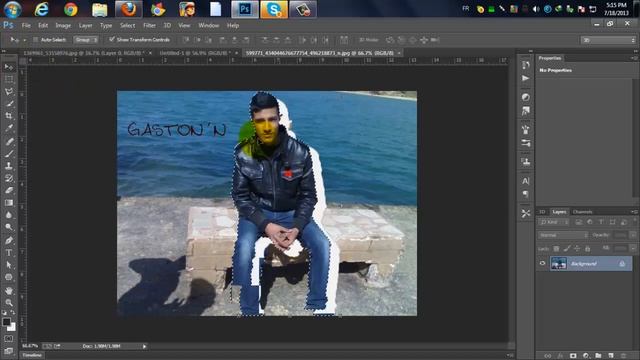Select the Clone Stamp tool
This screenshot has height=360, width=640.
(9, 166)
